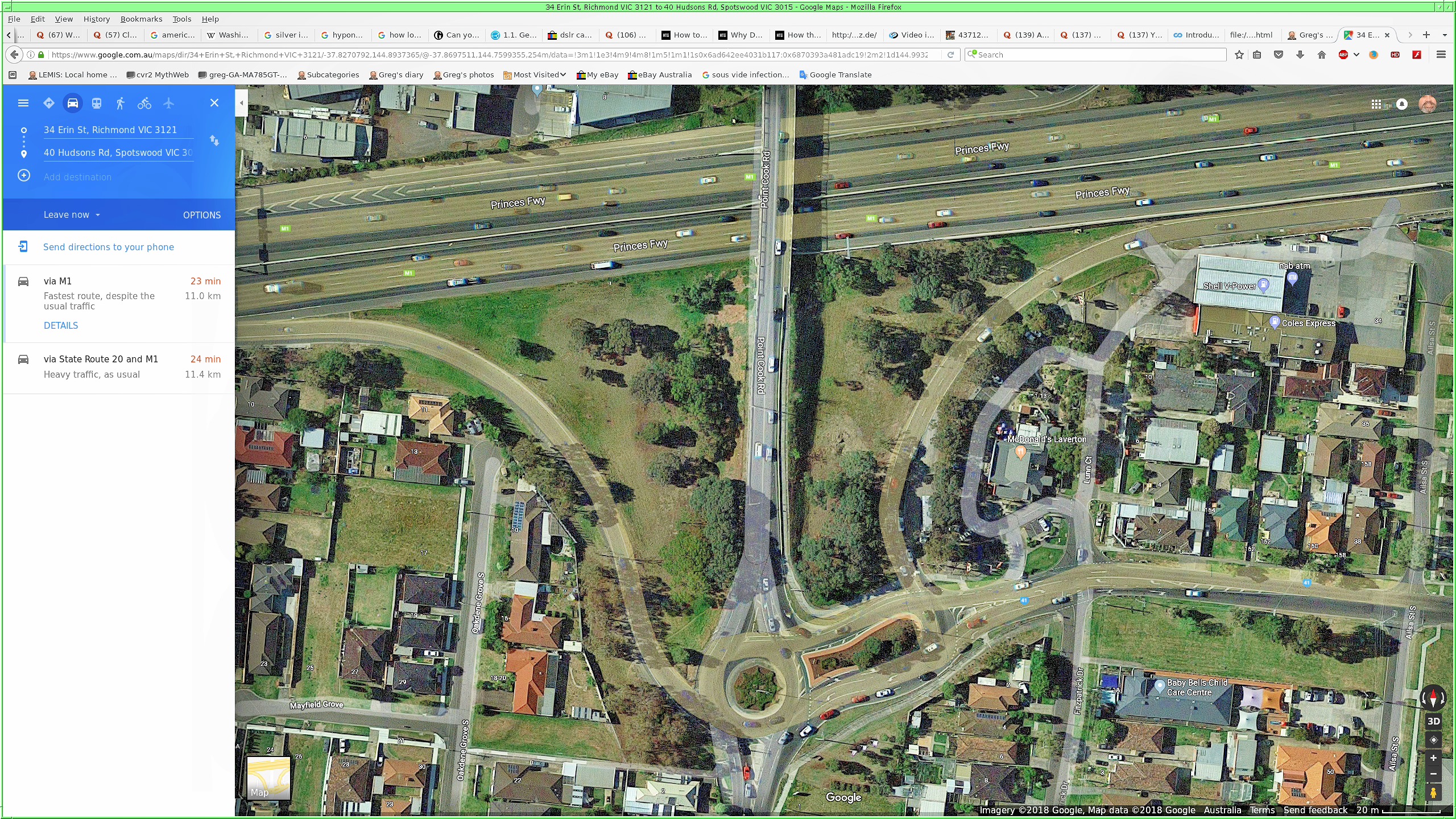Image resolution: width=1456 pixels, height=819 pixels.
Task: Select public transit travel mode
Action: click(x=97, y=103)
